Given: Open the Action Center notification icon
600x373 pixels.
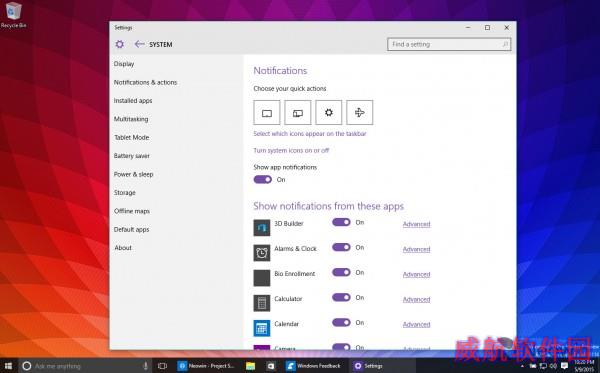Looking at the screenshot, I should pos(564,366).
